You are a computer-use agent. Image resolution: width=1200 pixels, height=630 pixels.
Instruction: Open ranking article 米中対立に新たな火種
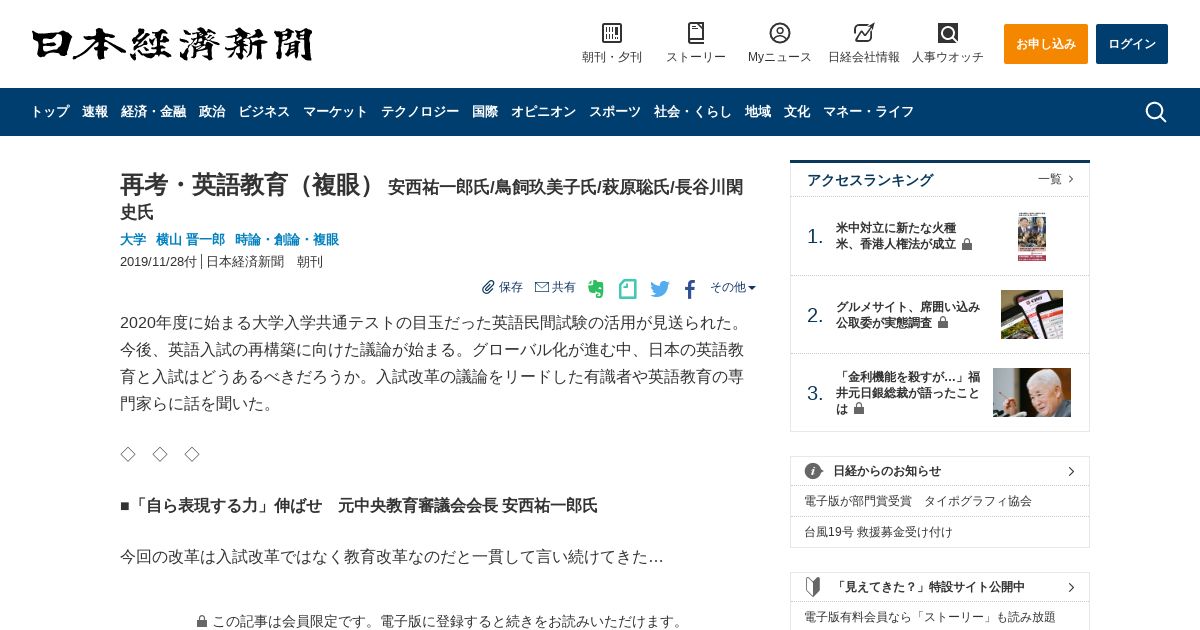[x=903, y=236]
